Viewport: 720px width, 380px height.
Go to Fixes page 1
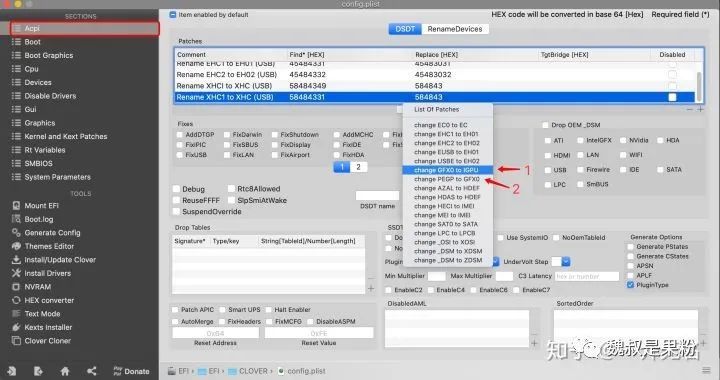point(342,167)
